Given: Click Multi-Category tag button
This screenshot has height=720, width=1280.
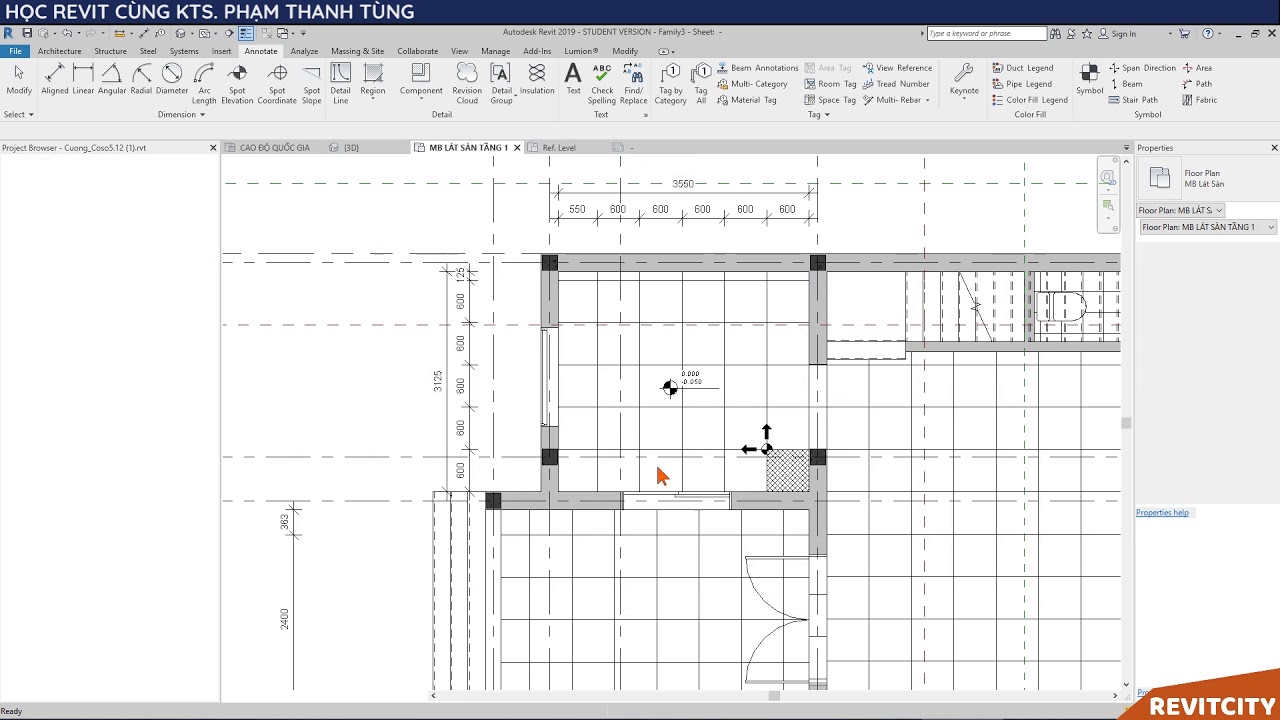Looking at the screenshot, I should pyautogui.click(x=753, y=84).
